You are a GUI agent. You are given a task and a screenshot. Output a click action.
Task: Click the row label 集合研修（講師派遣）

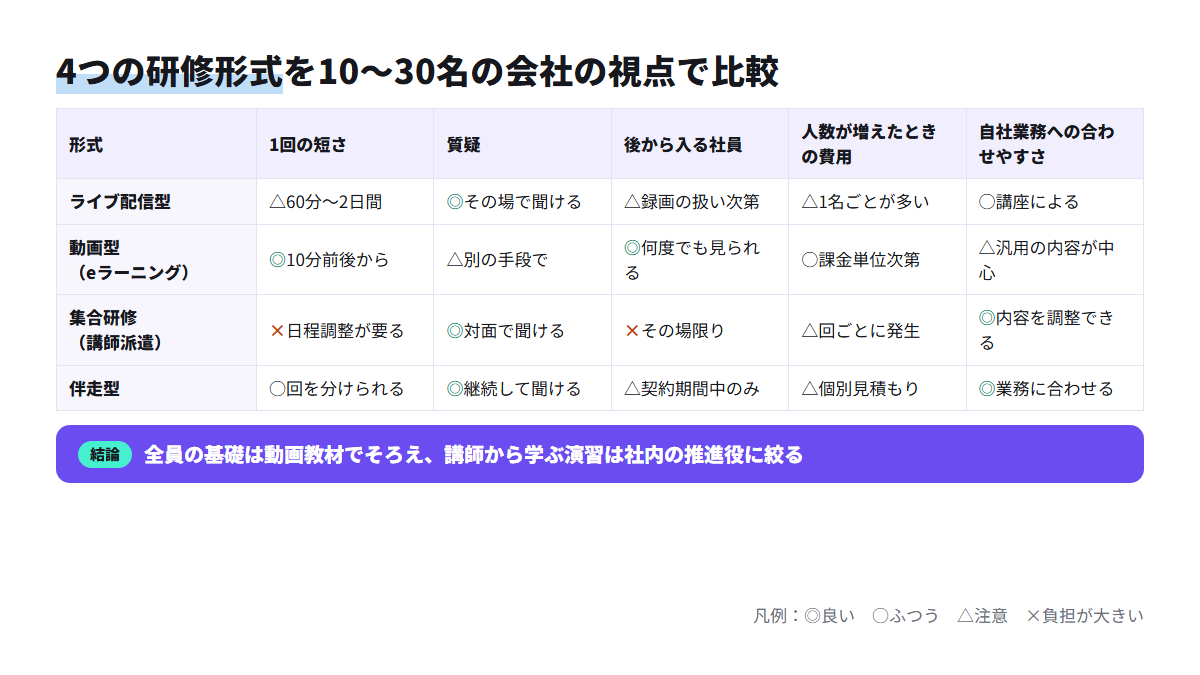(156, 330)
